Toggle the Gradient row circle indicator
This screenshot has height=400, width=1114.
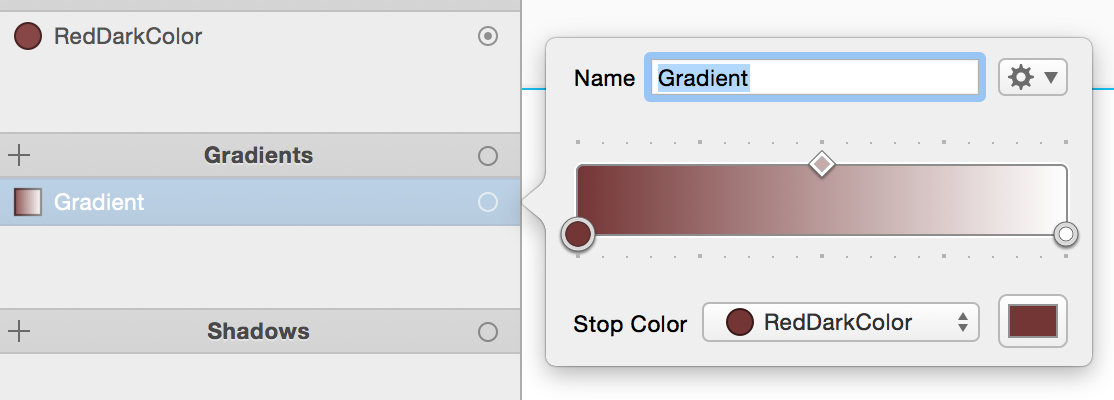488,203
